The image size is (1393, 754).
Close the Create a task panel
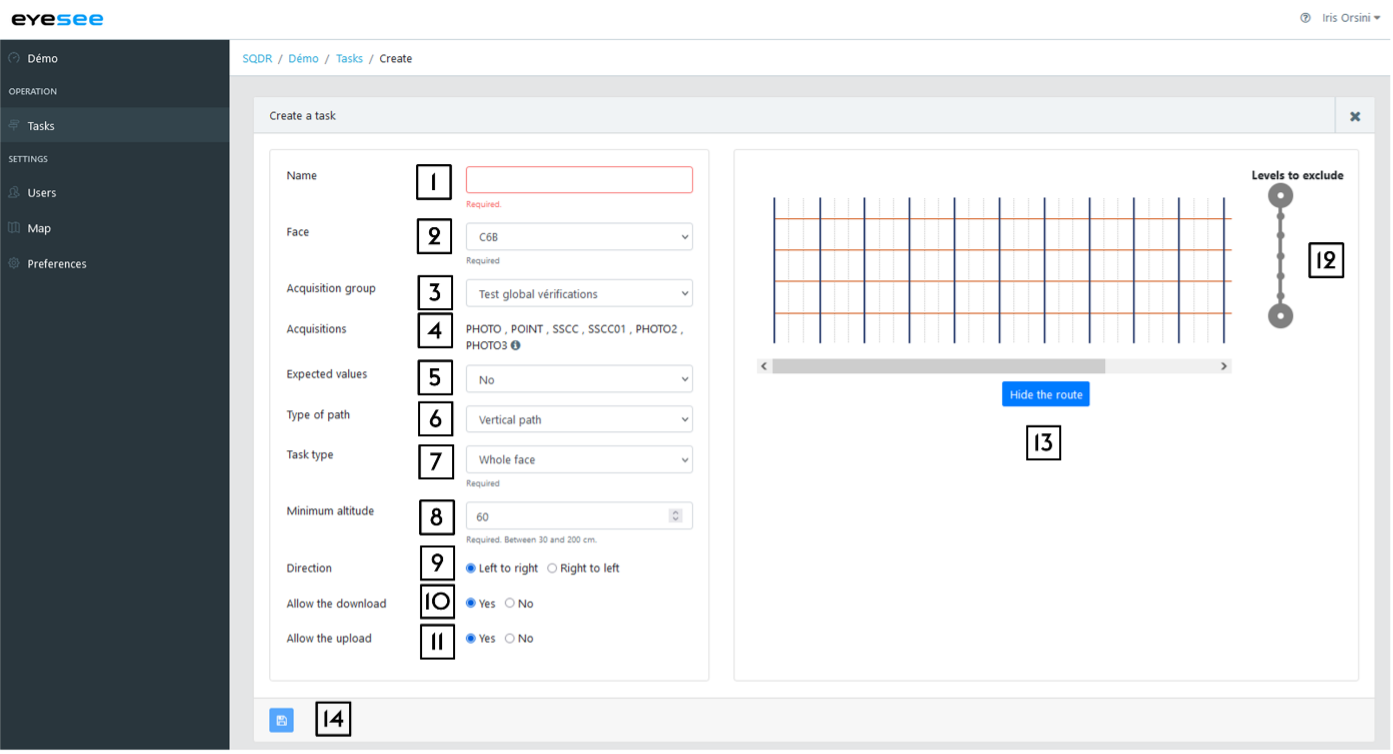click(x=1356, y=117)
